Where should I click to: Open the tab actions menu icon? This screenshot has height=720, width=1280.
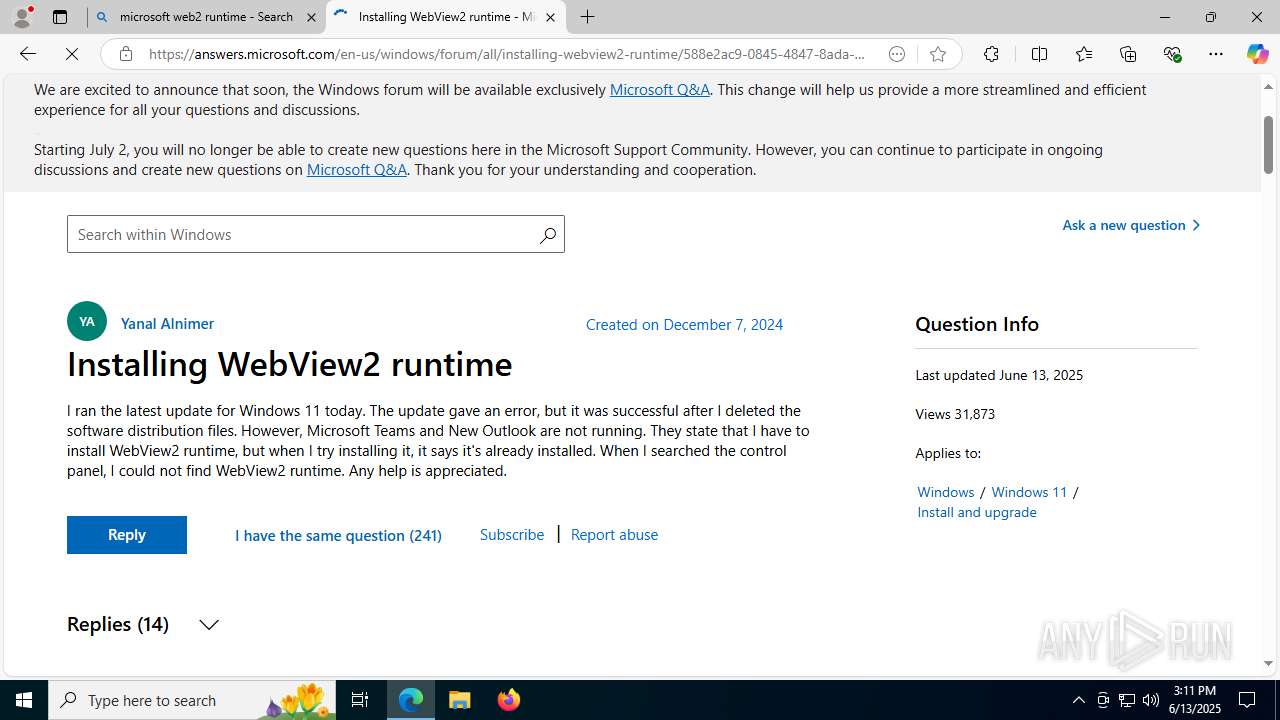(60, 17)
